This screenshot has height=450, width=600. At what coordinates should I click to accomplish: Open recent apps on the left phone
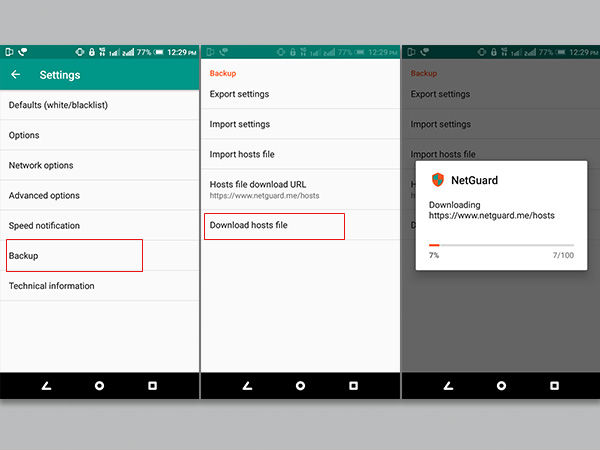pyautogui.click(x=152, y=385)
